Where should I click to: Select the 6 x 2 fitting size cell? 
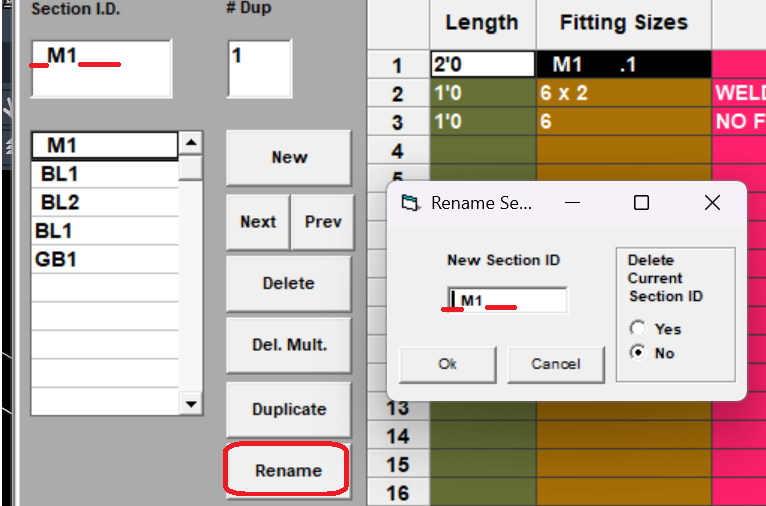point(624,94)
